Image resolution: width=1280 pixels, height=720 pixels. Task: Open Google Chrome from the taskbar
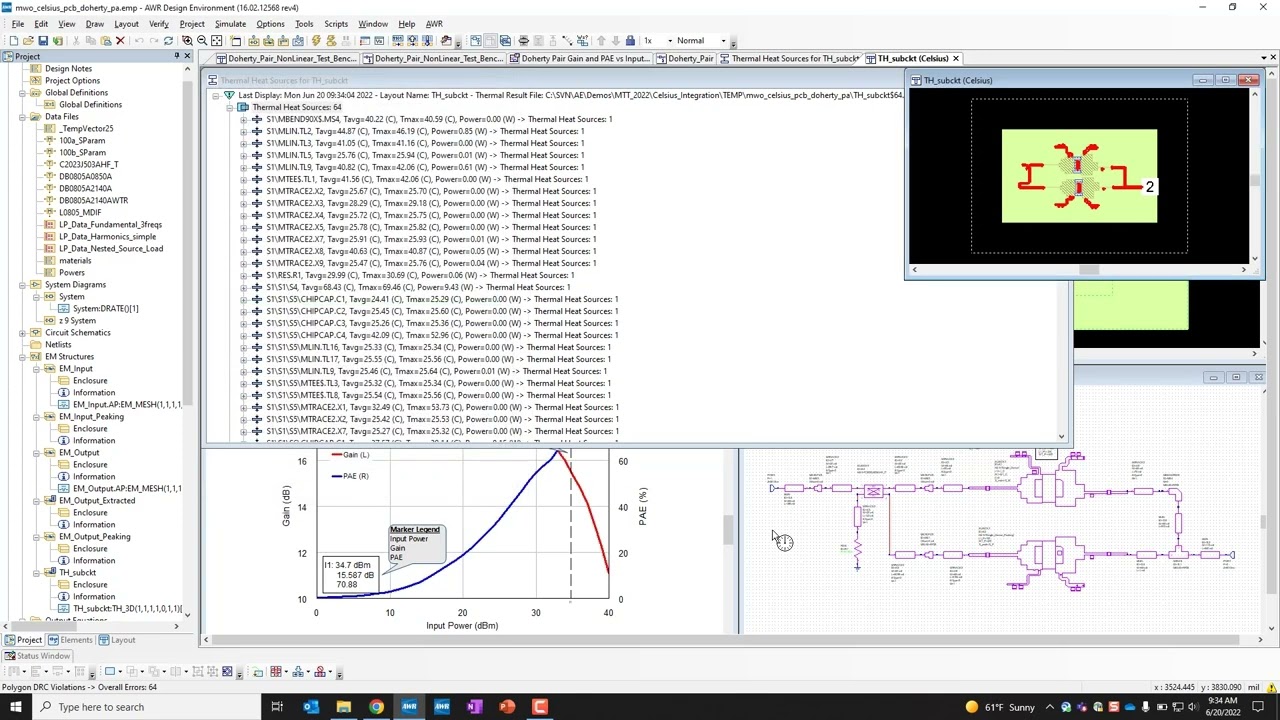pyautogui.click(x=376, y=707)
